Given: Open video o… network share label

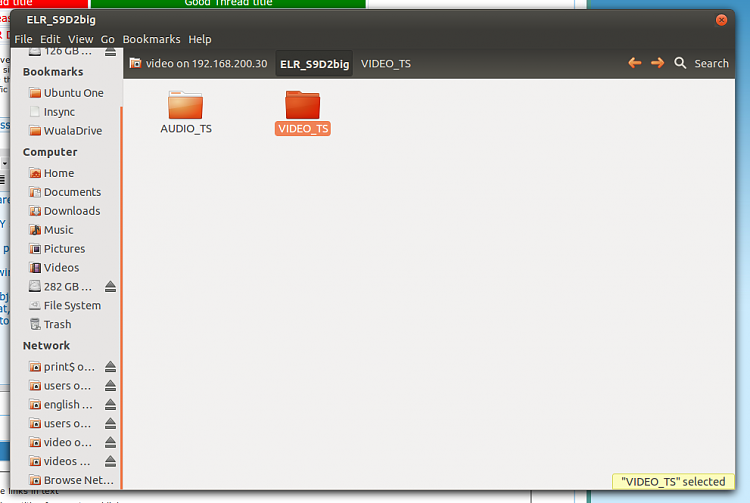Looking at the screenshot, I should point(67,443).
